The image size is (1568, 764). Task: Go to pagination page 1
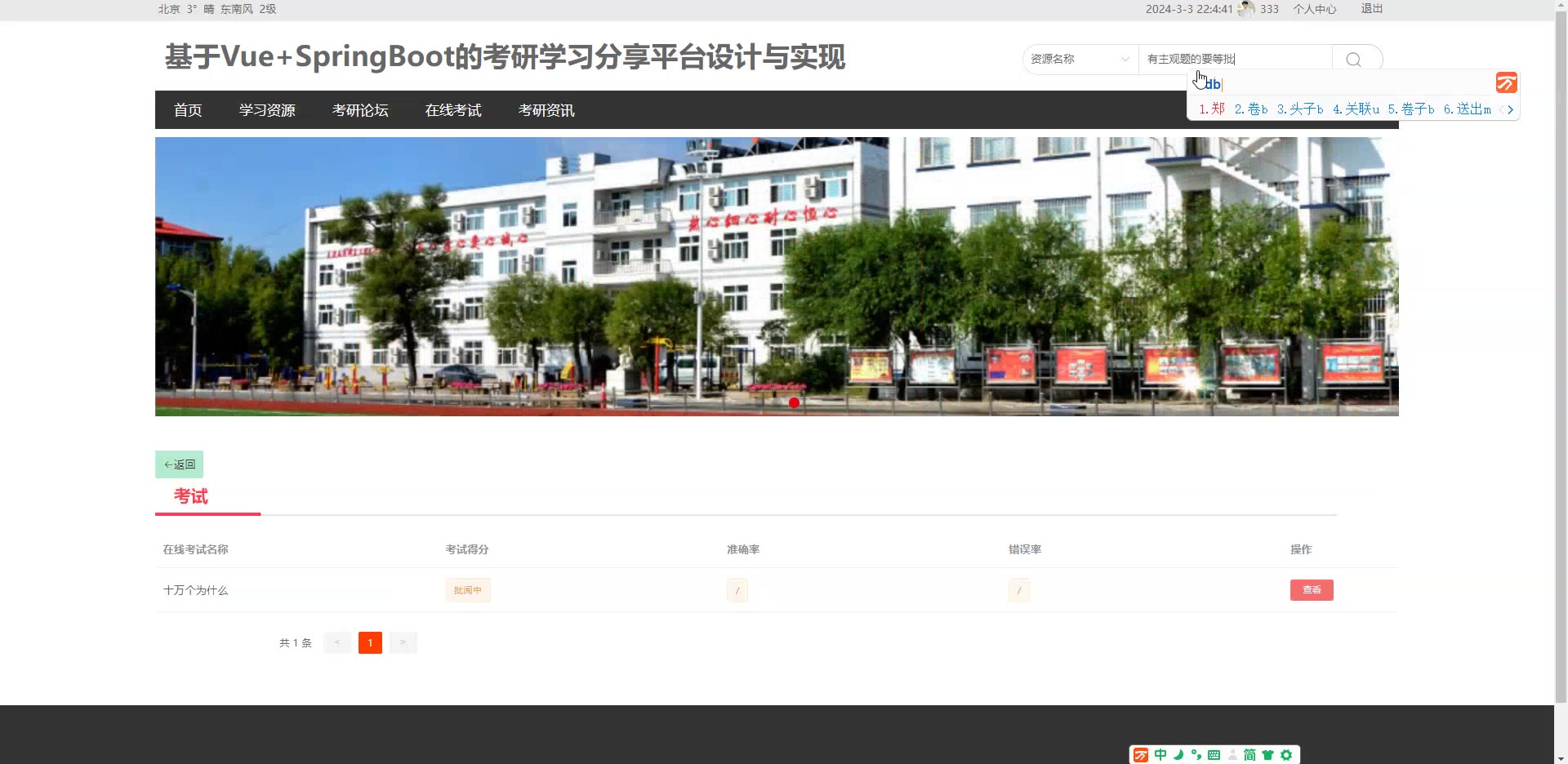(370, 643)
